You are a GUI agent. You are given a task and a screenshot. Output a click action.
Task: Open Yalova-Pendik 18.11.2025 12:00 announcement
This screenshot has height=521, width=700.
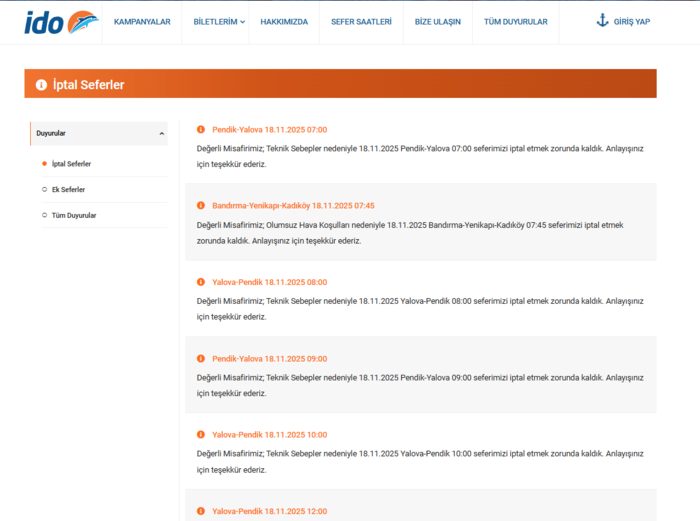click(270, 511)
